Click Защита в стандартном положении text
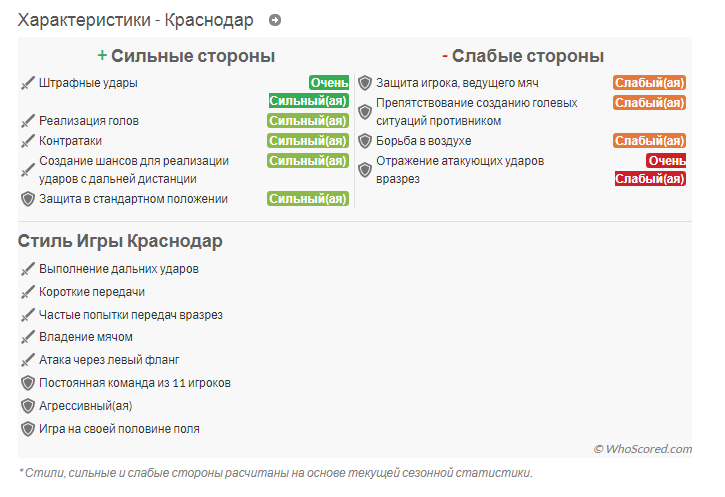Screen dimensions: 725x497 (x=134, y=199)
